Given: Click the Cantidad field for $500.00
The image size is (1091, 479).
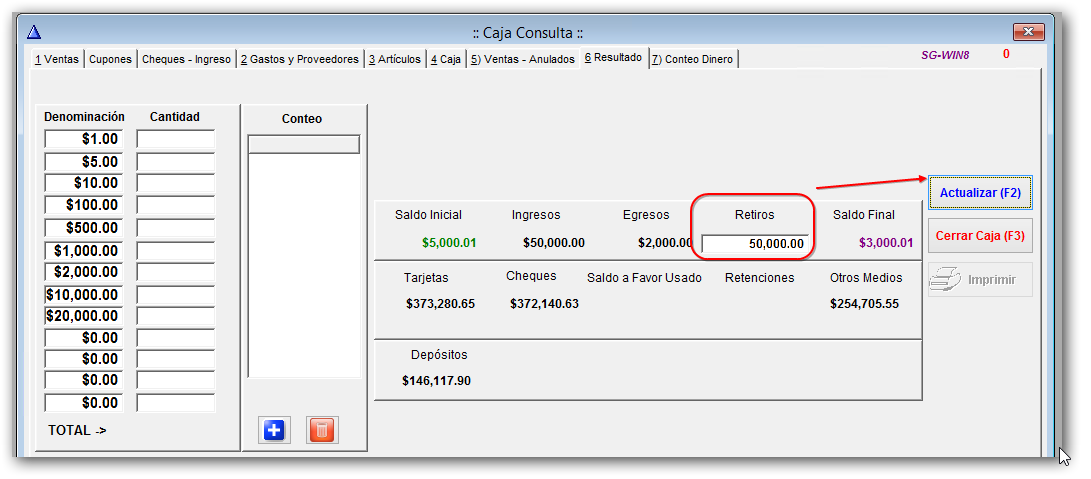Looking at the screenshot, I should pyautogui.click(x=176, y=228).
